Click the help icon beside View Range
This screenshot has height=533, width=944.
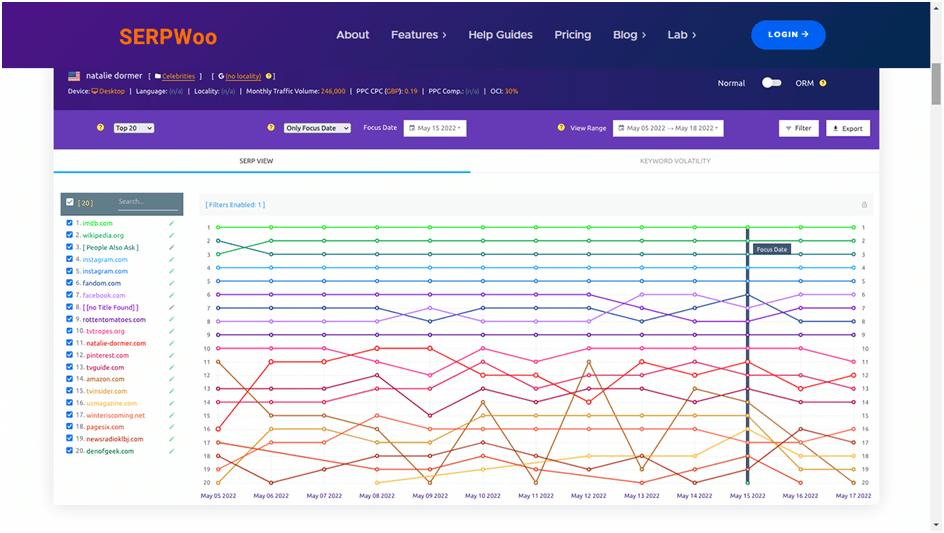(x=563, y=128)
